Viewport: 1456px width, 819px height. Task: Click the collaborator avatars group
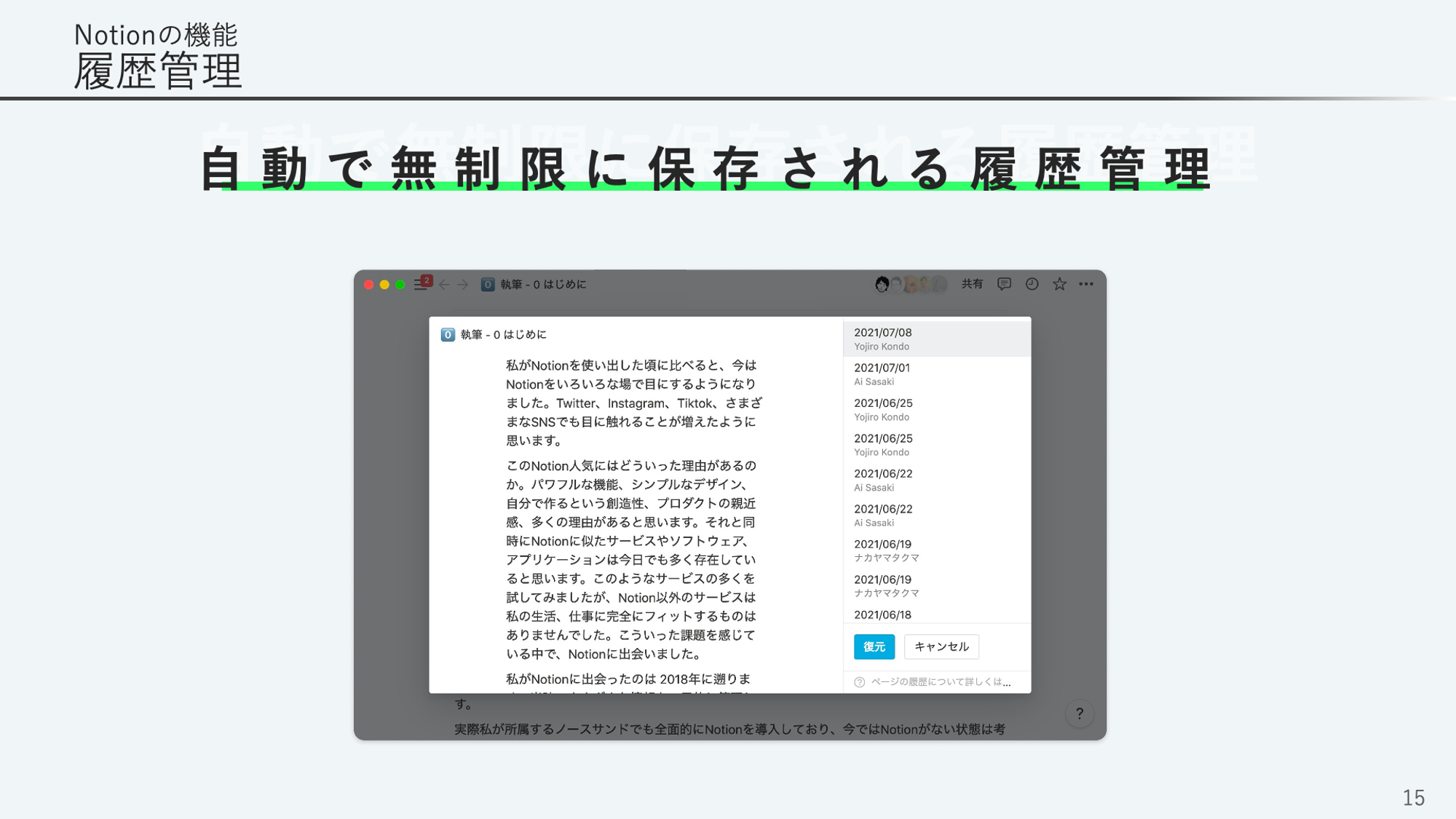pos(910,284)
